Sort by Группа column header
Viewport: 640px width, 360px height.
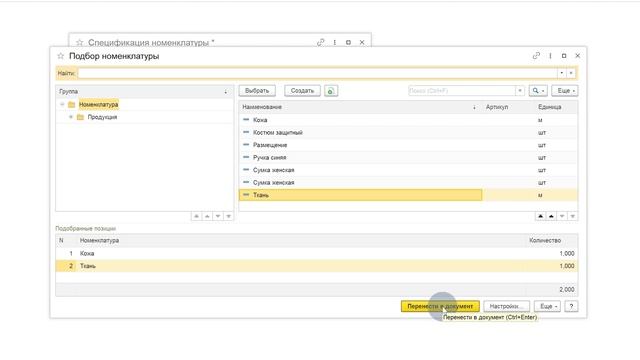tap(144, 91)
